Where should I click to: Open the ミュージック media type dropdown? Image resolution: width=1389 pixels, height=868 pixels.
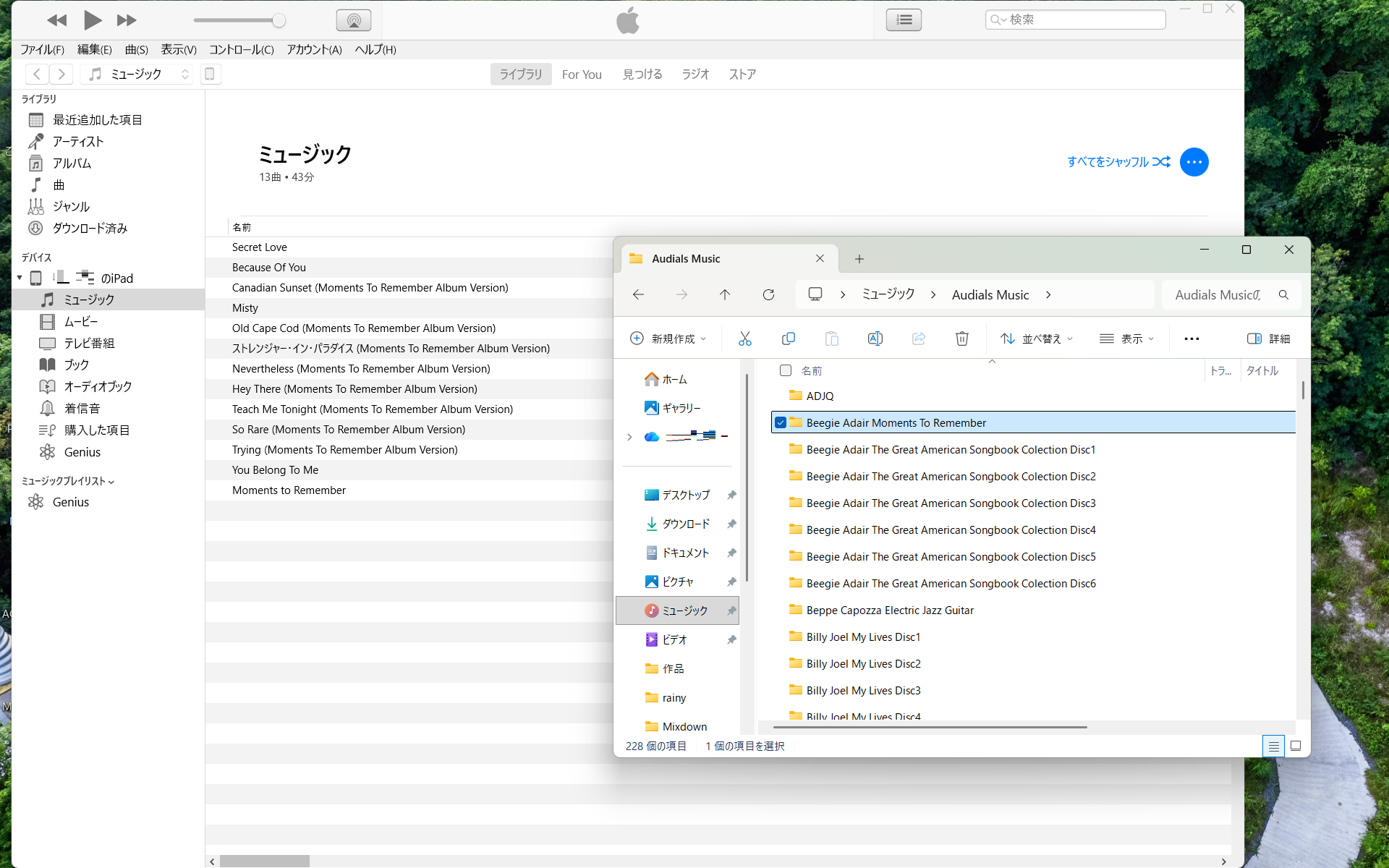tap(137, 74)
